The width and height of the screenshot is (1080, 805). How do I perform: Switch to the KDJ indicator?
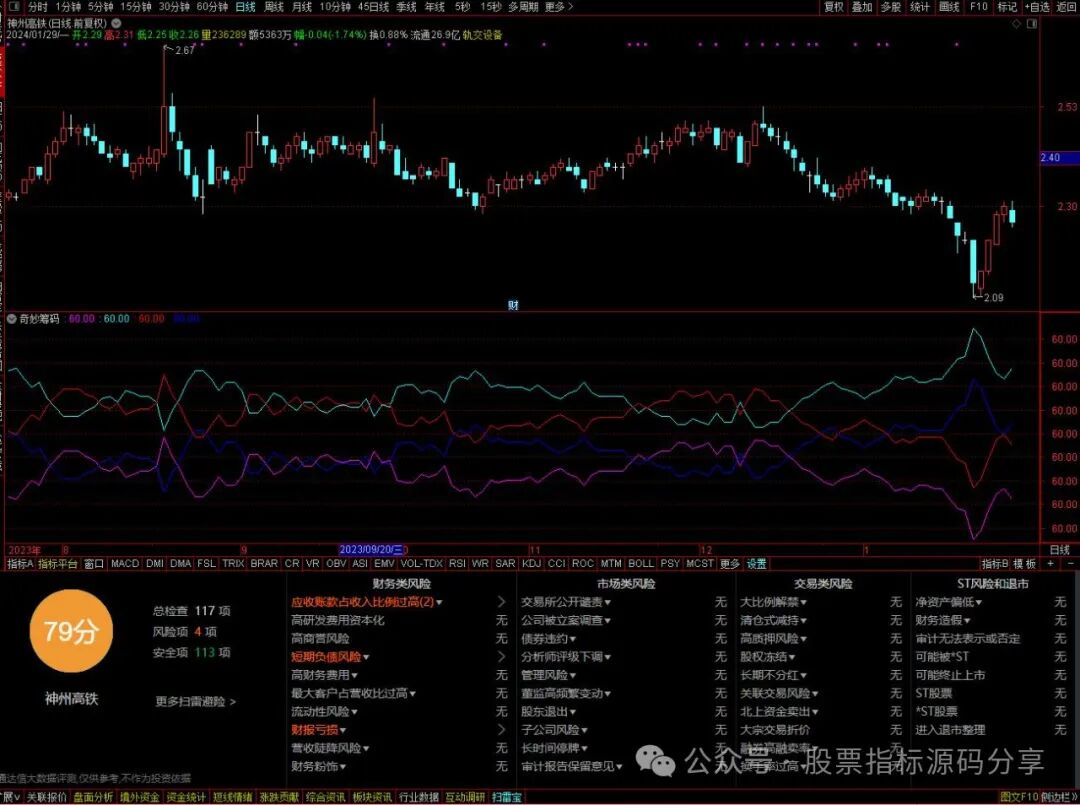(x=531, y=563)
